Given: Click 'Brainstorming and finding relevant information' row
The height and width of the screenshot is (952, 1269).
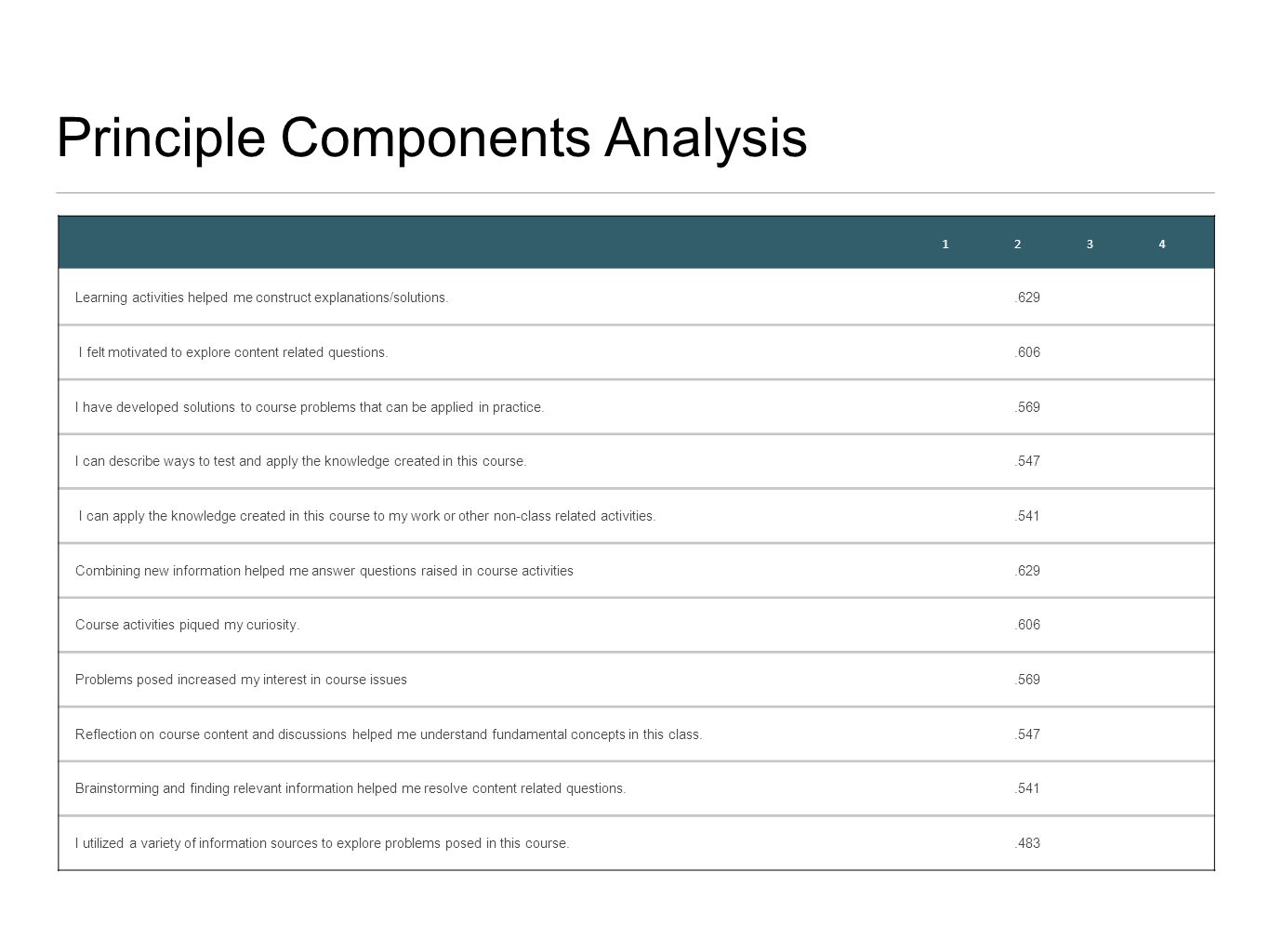Looking at the screenshot, I should (636, 788).
